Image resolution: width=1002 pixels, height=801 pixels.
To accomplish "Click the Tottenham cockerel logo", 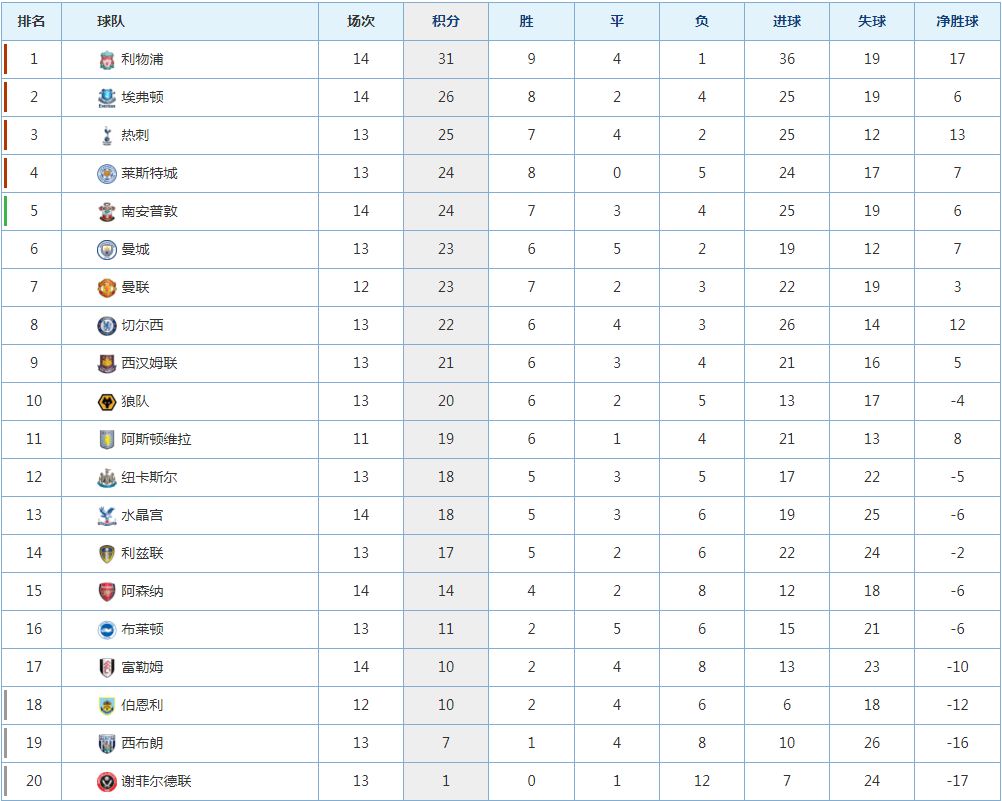I will click(107, 136).
